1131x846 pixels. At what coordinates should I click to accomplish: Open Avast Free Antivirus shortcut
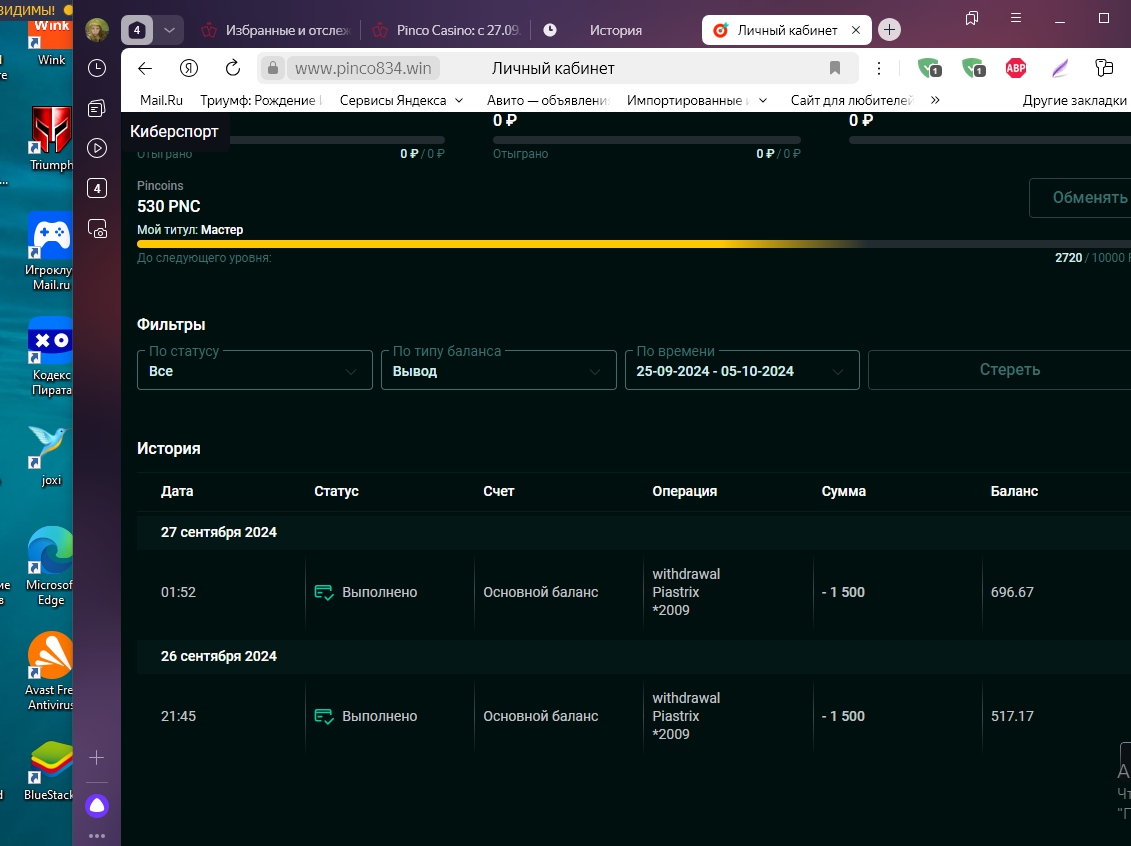50,671
